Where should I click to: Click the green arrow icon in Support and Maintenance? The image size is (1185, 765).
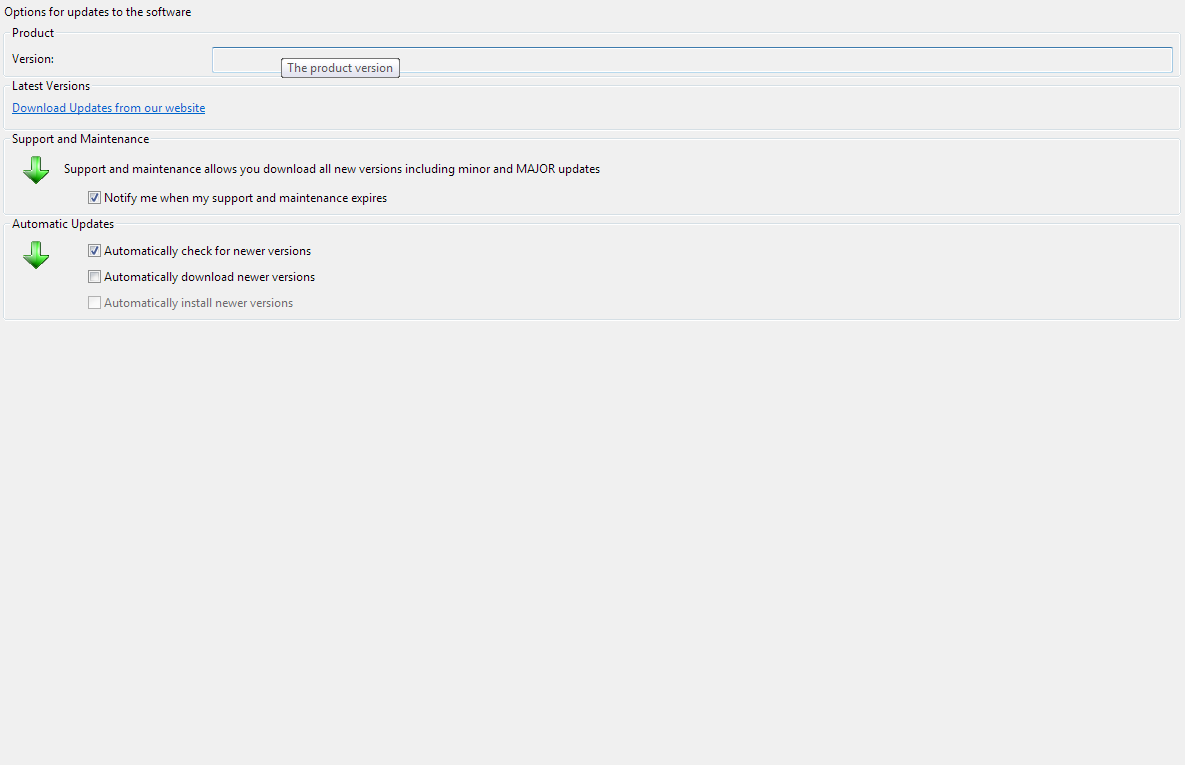36,170
